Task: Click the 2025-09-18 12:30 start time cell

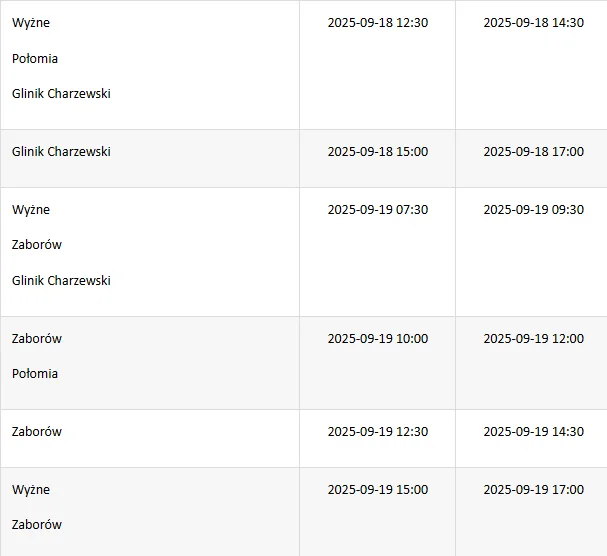Action: tap(377, 23)
